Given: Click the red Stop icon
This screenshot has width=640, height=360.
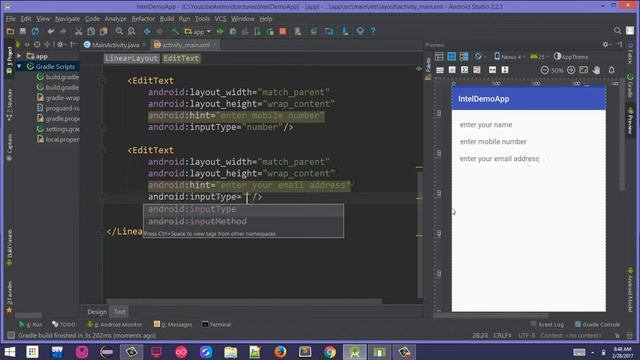Looking at the screenshot, I should [x=282, y=31].
